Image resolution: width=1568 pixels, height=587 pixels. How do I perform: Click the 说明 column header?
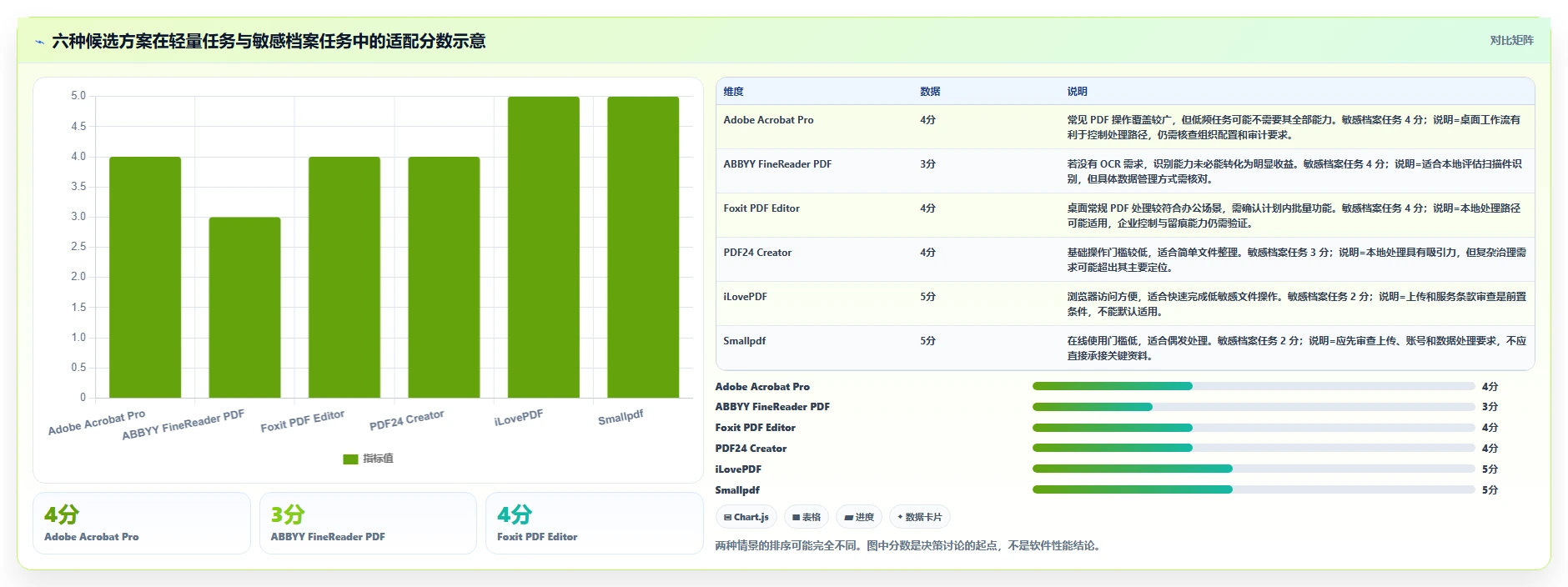coord(1078,92)
